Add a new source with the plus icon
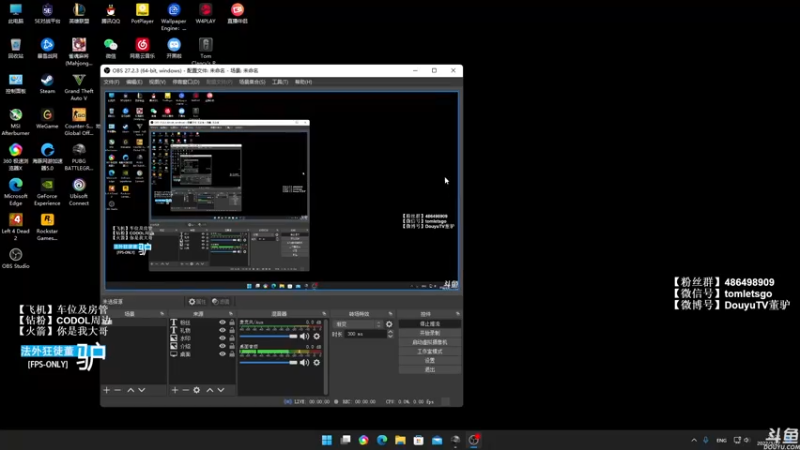The image size is (800, 450). click(x=174, y=390)
